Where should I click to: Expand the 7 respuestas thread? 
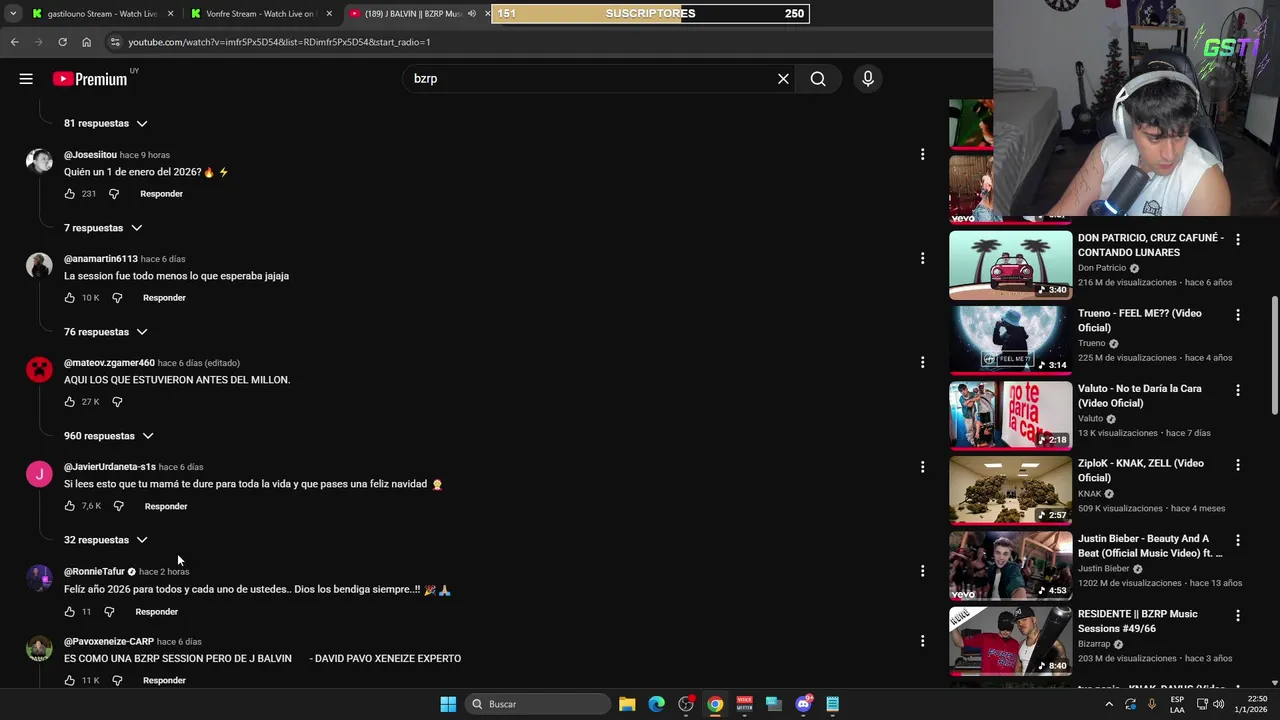(x=103, y=228)
